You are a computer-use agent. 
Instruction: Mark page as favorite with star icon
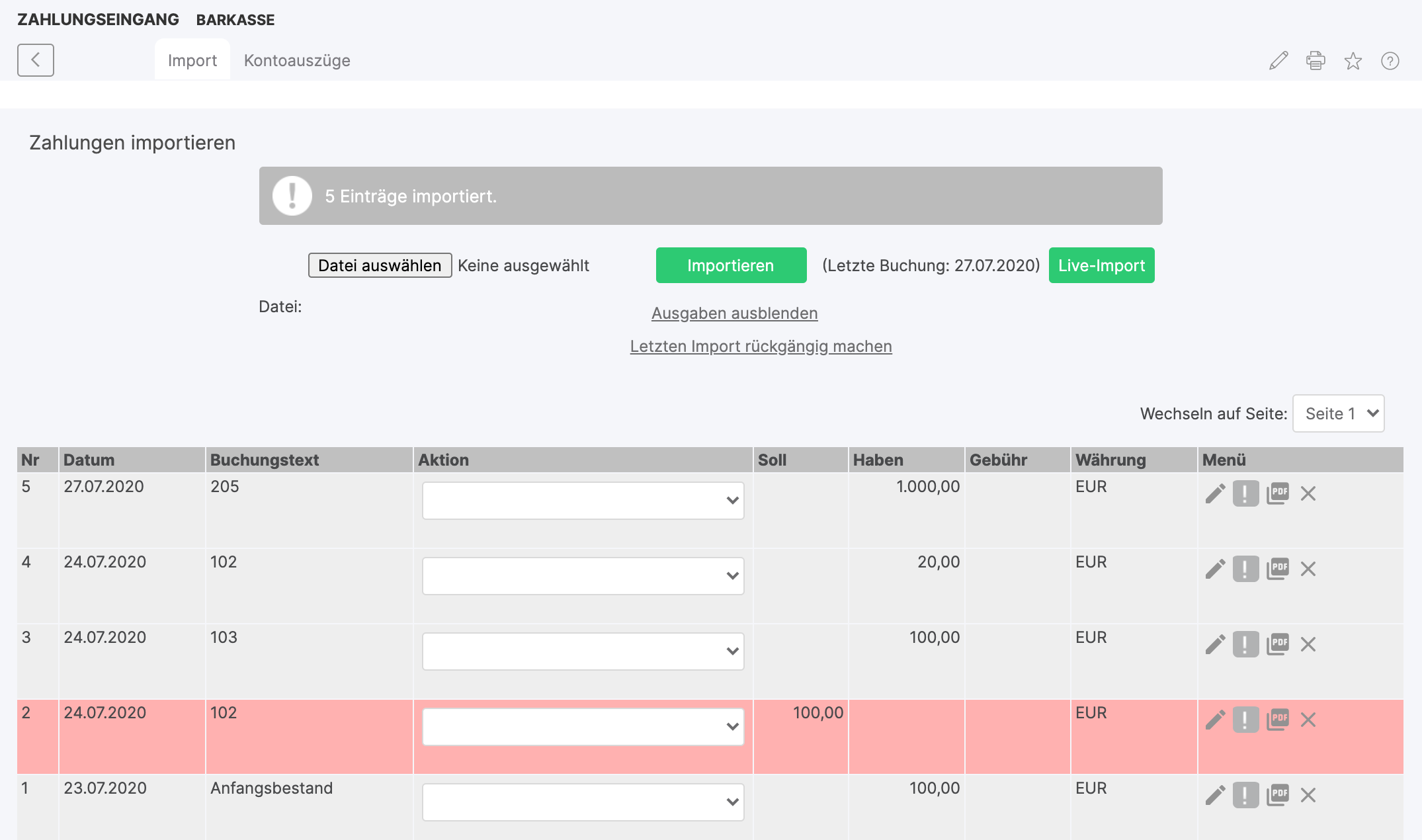pyautogui.click(x=1353, y=61)
